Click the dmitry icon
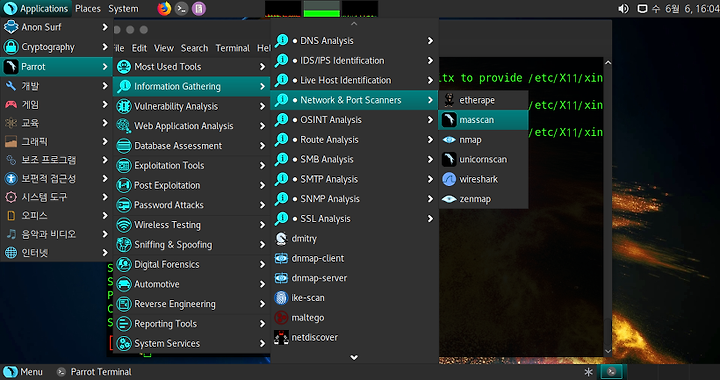The height and width of the screenshot is (380, 720). click(281, 239)
